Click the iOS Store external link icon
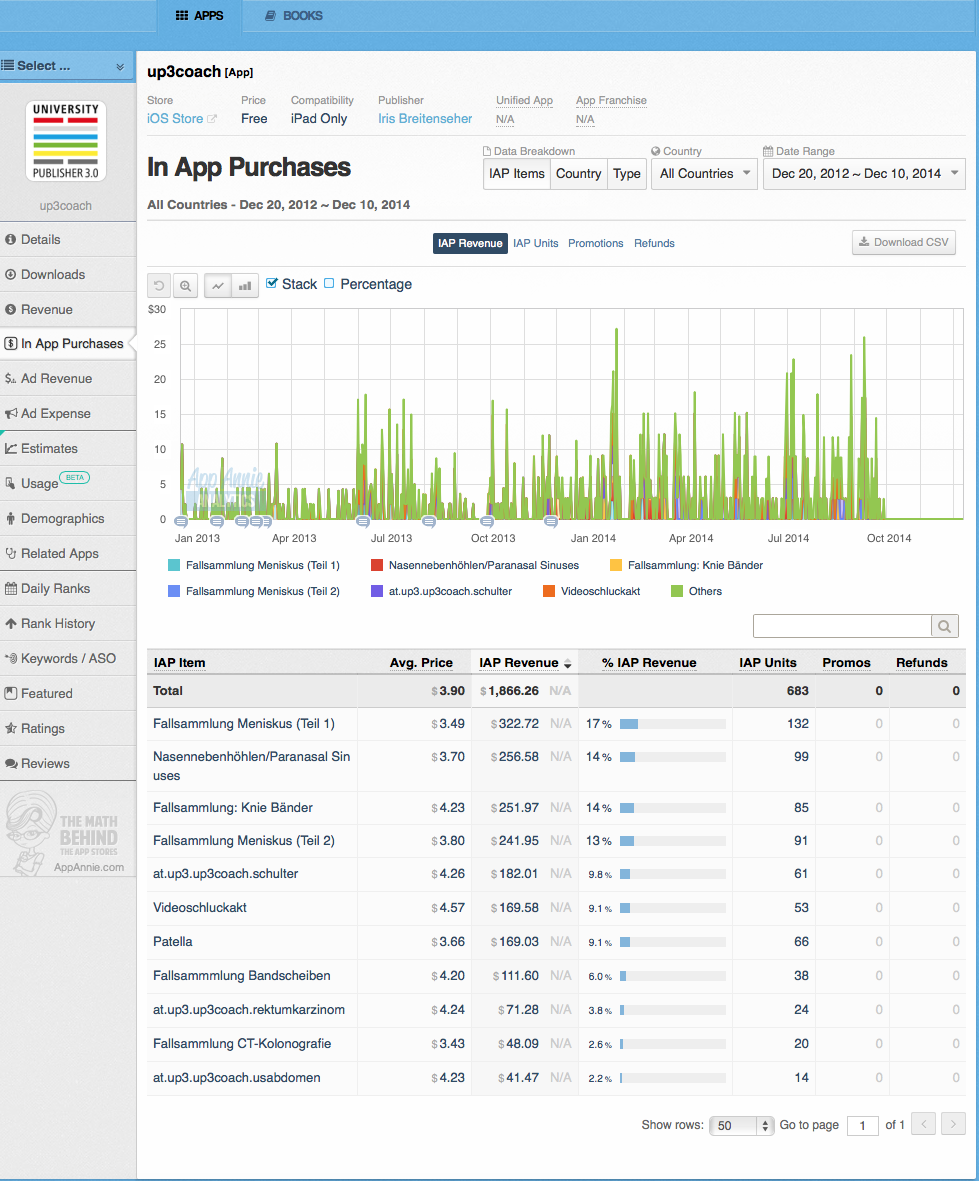This screenshot has height=1181, width=979. [212, 119]
